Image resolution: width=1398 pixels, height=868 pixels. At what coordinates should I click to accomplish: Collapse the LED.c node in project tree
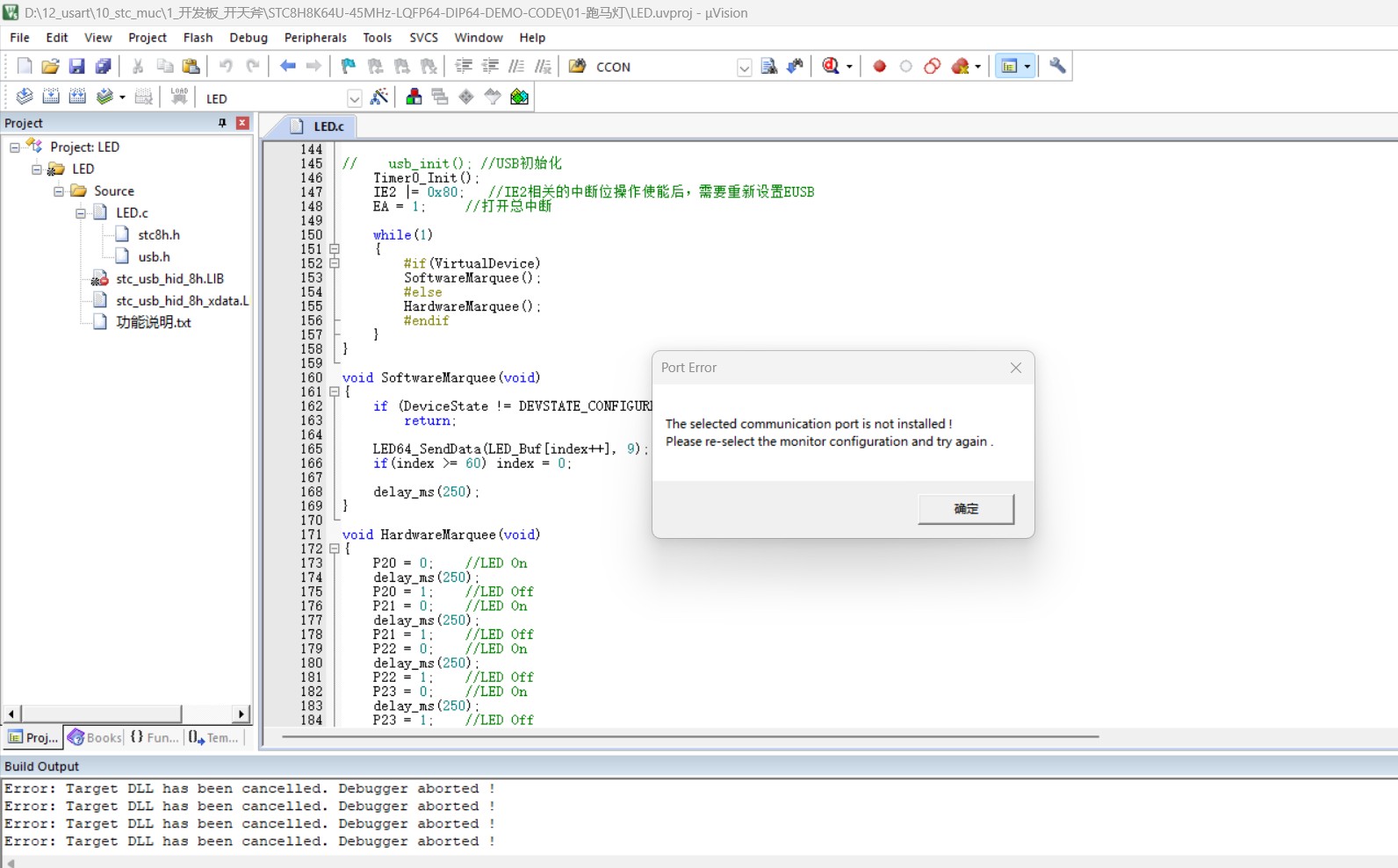point(81,213)
